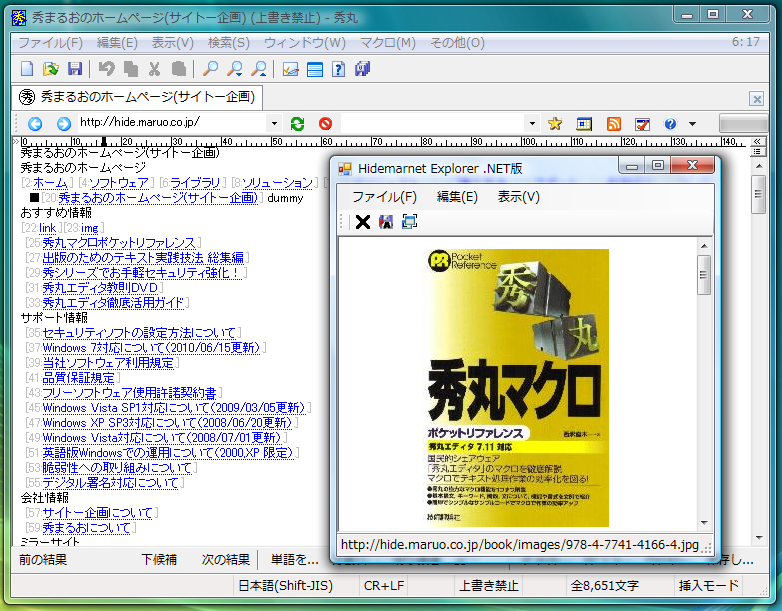Screen dimensions: 782x611
Task: Click the yellow star favorites icon
Action: click(x=555, y=123)
